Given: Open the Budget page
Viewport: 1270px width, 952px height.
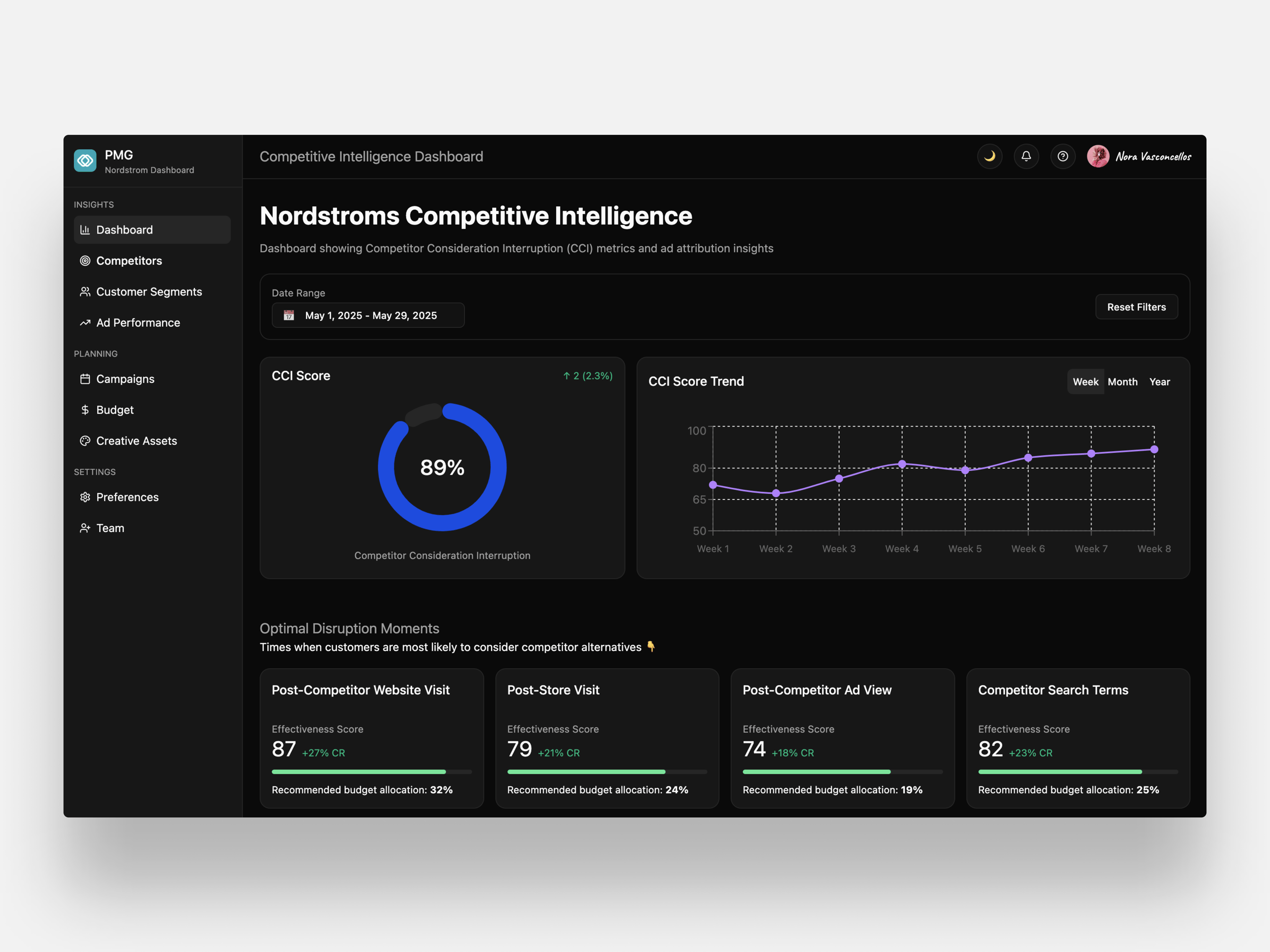Looking at the screenshot, I should pos(152,410).
